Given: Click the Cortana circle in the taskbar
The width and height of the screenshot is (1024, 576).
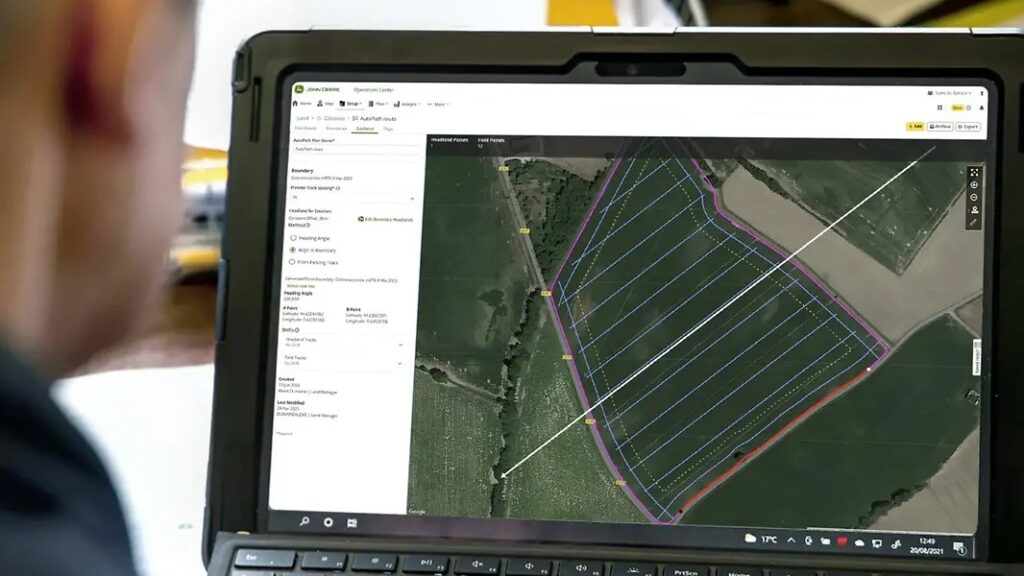Looking at the screenshot, I should 328,522.
